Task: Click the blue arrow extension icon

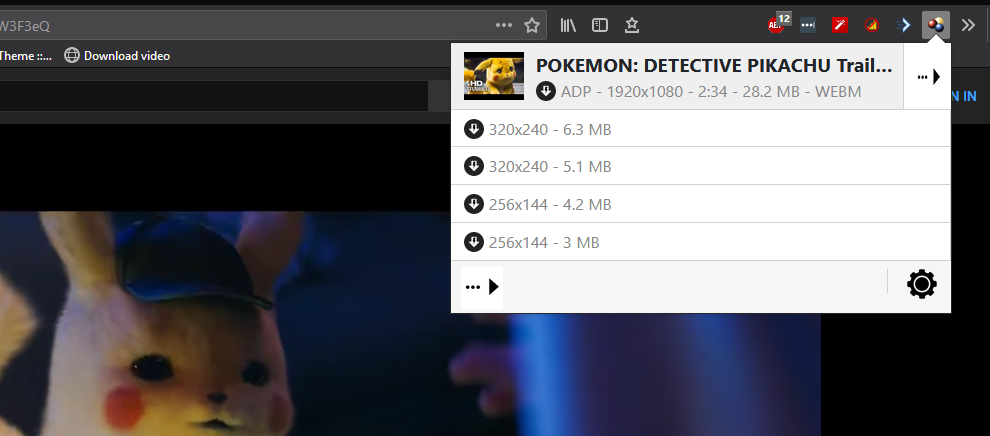Action: point(904,25)
